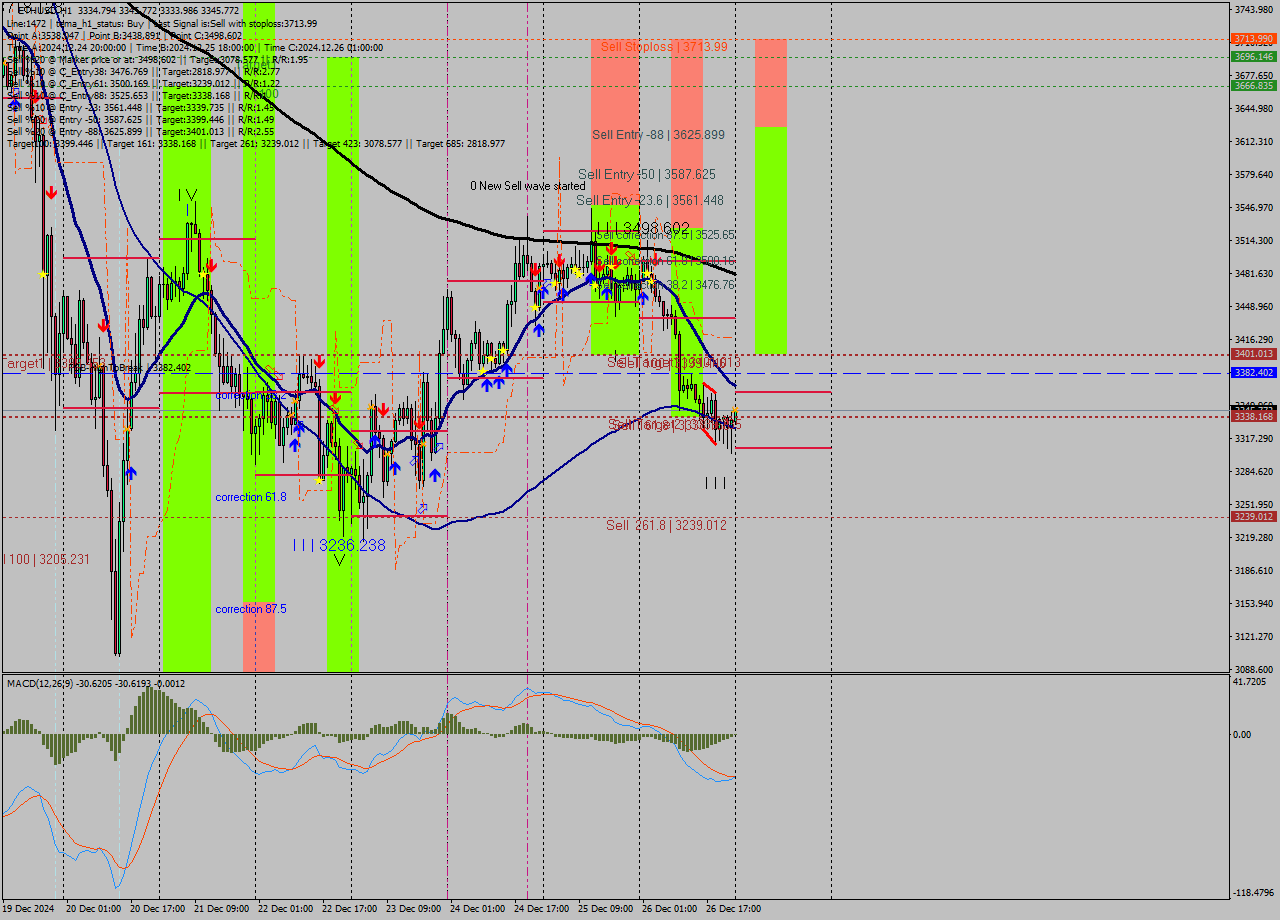Screen dimensions: 1280x920
Task: Click the '26 Dec 17:00' time label
Action: click(x=733, y=909)
